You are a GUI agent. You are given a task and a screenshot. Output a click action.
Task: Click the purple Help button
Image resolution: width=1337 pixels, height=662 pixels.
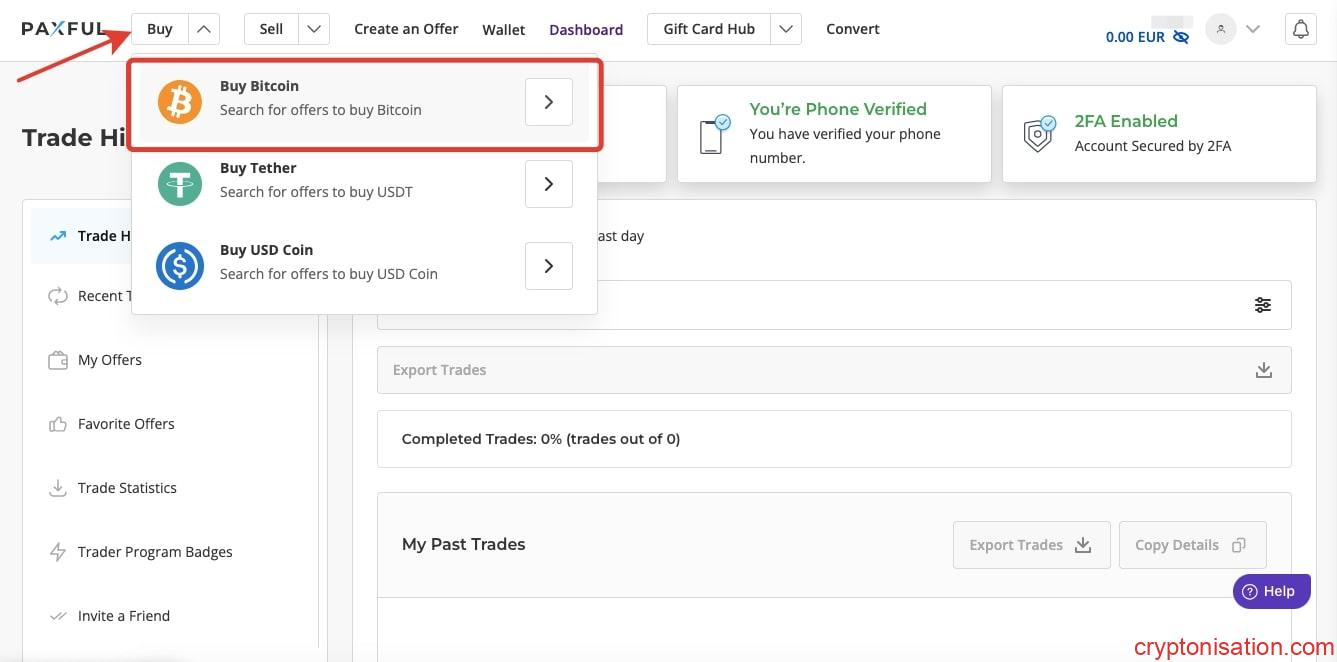[1270, 591]
